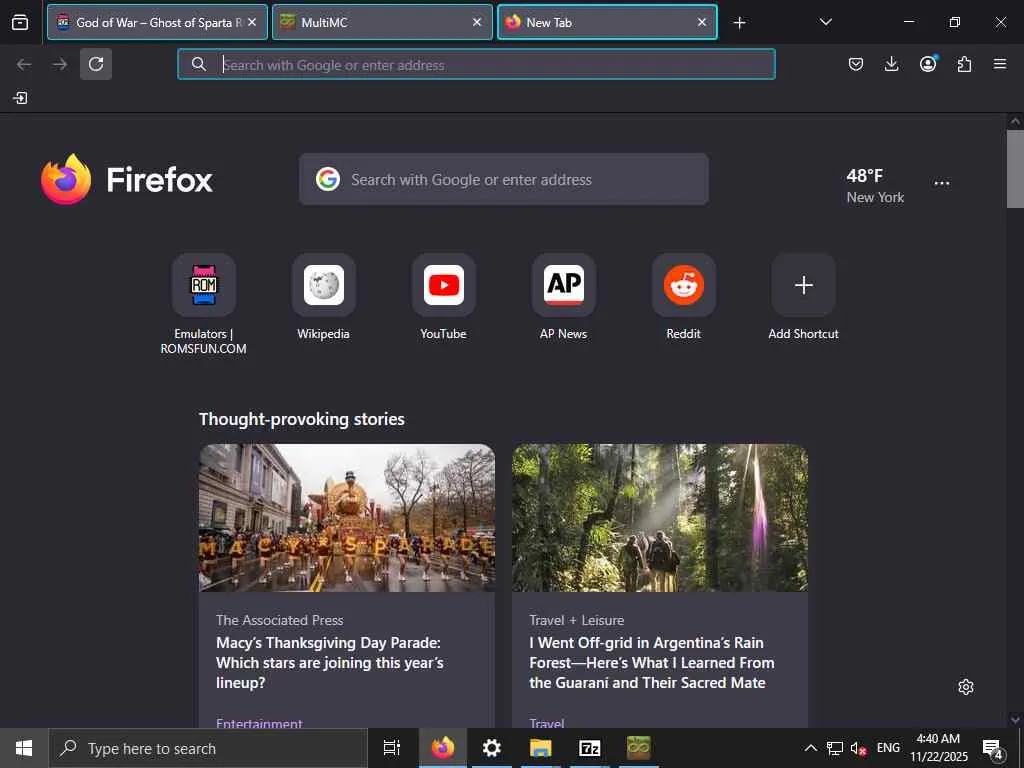Viewport: 1024px width, 768px height.
Task: Click the ENG language indicator
Action: [888, 748]
